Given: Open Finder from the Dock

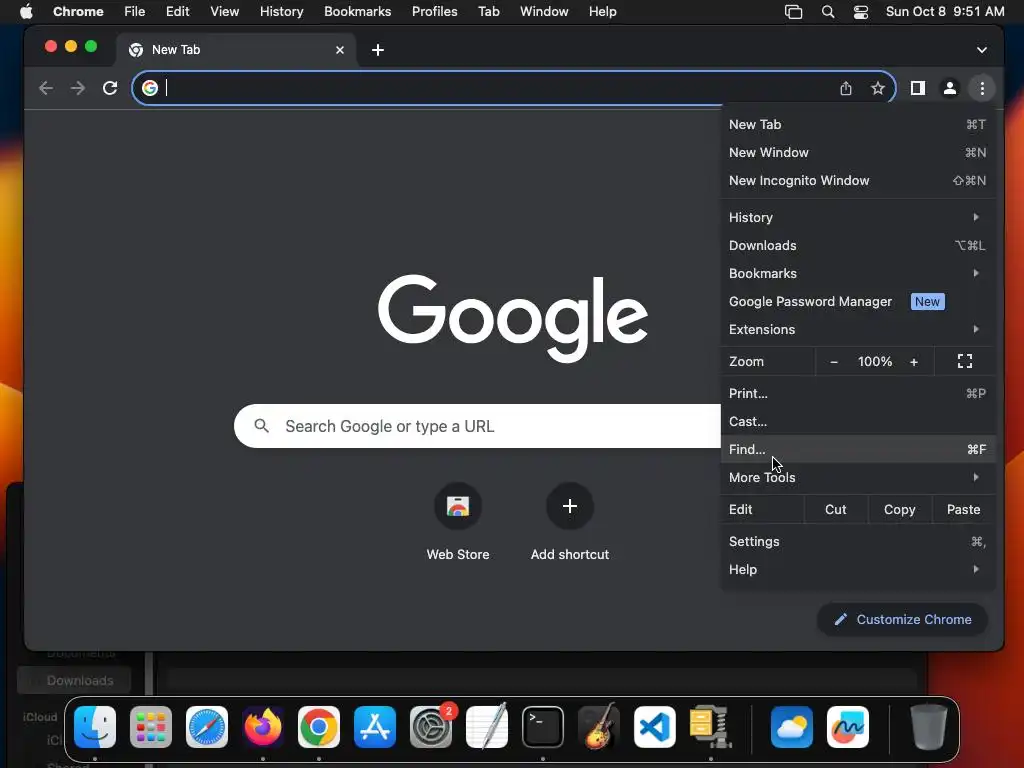Looking at the screenshot, I should click(95, 727).
